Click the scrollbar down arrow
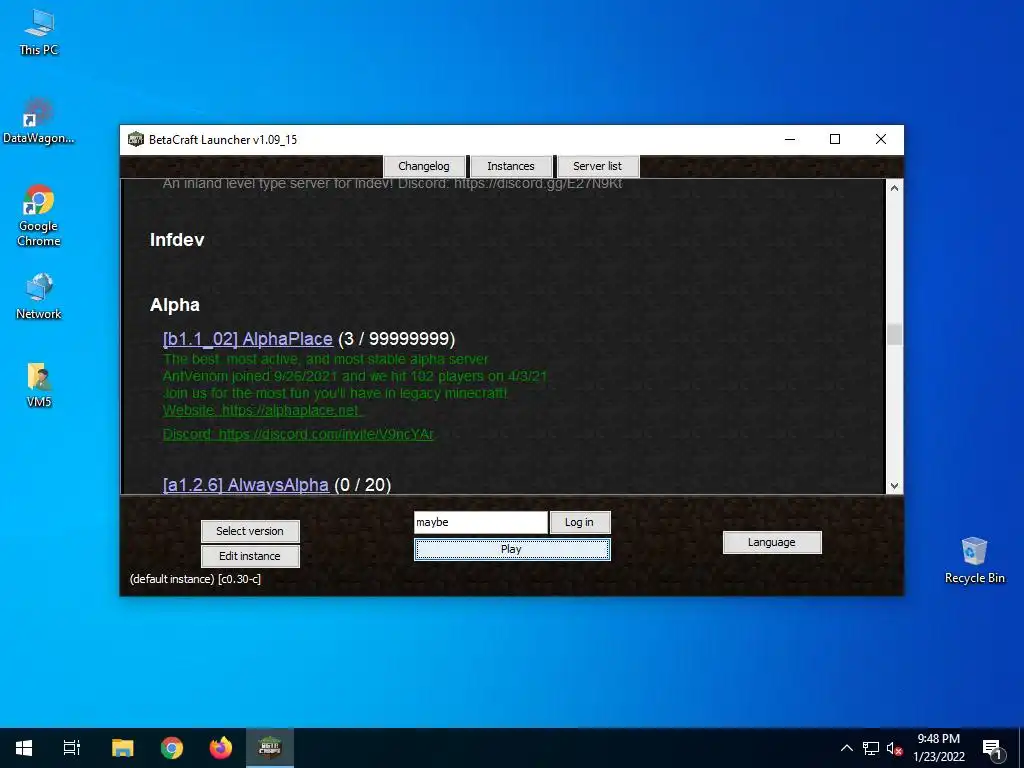This screenshot has width=1024, height=768. (x=895, y=486)
